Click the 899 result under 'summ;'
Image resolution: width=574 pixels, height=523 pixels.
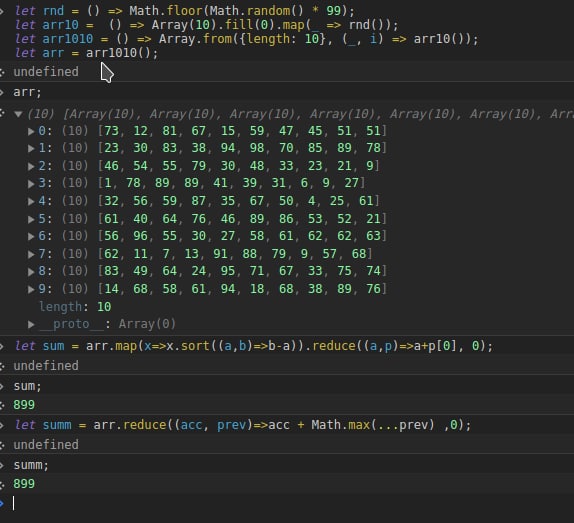[24, 484]
